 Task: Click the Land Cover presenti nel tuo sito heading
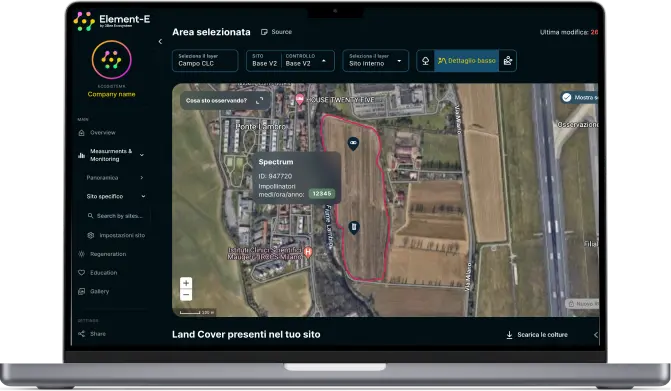246,335
